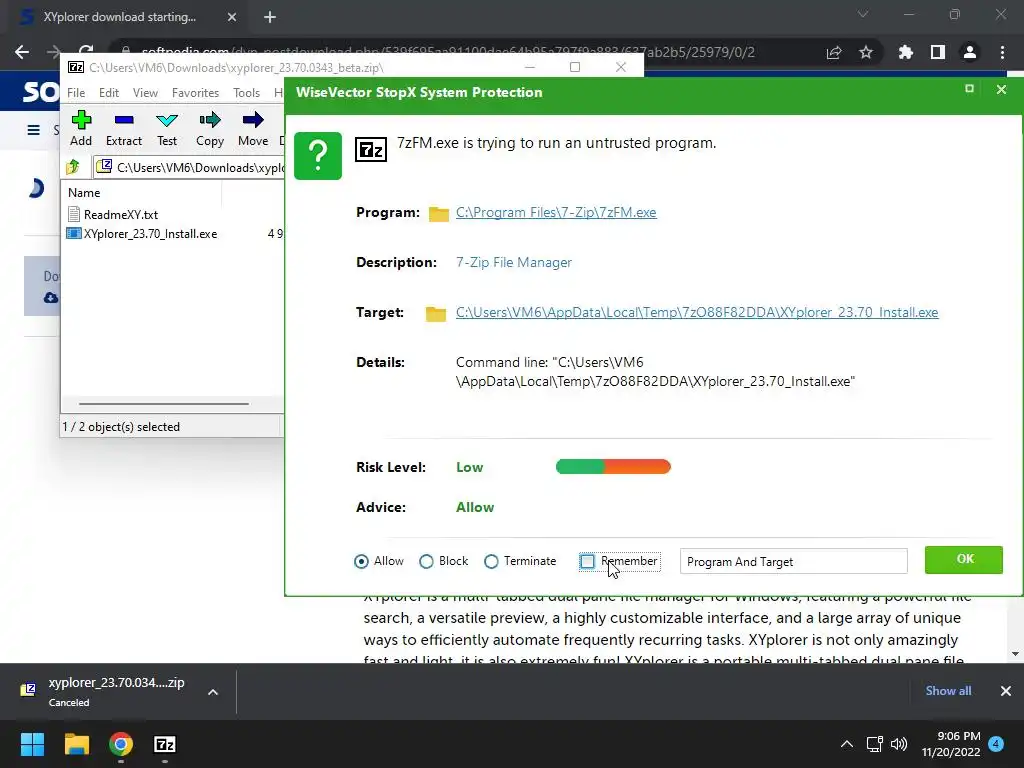
Task: Select XYplorer_23.70_Install.exe in file list
Action: [x=150, y=234]
